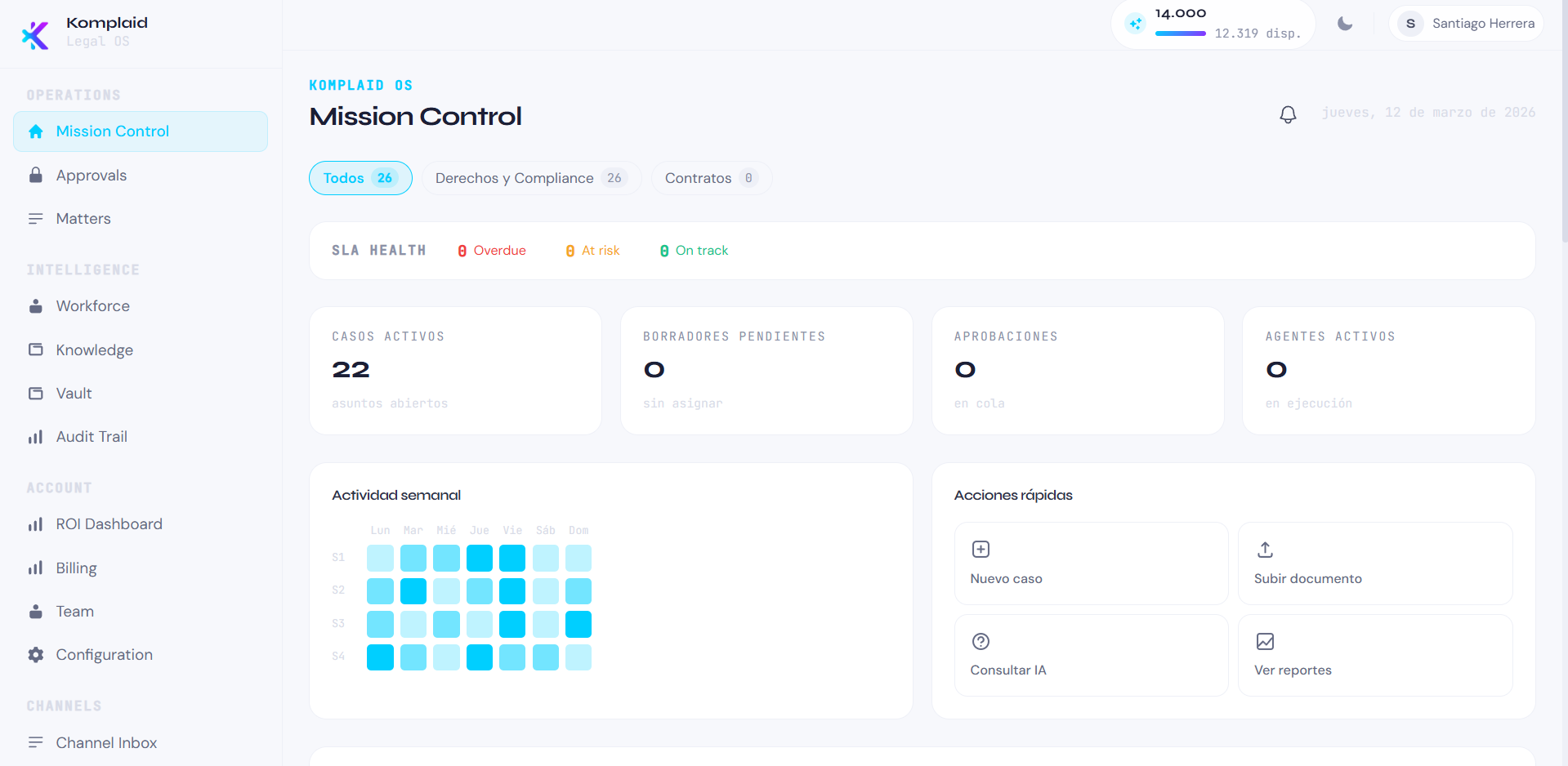Click S2 Tuesday activity cell
Screen dimensions: 1568x766
click(x=413, y=591)
